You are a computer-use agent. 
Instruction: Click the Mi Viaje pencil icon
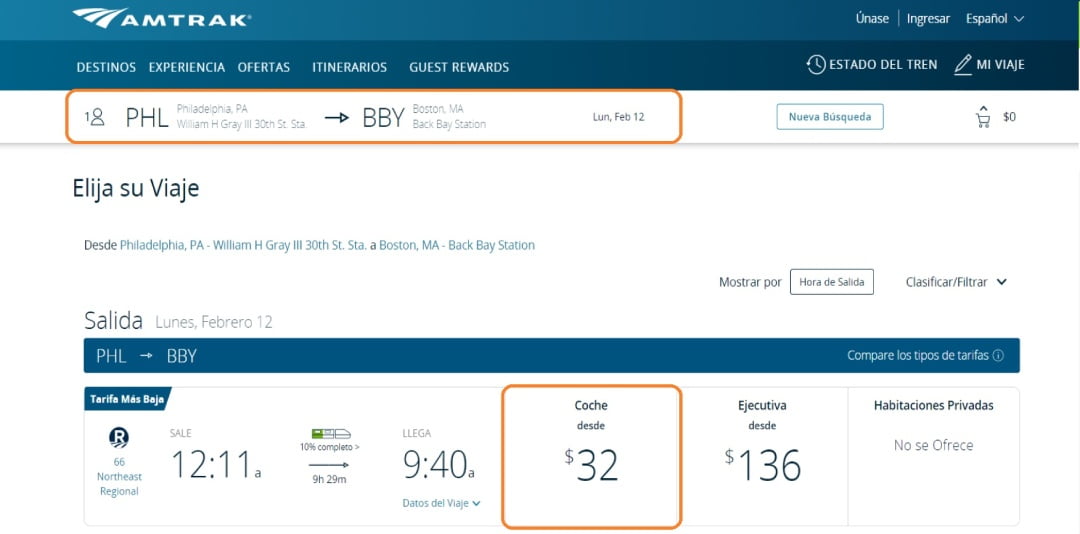(x=963, y=65)
